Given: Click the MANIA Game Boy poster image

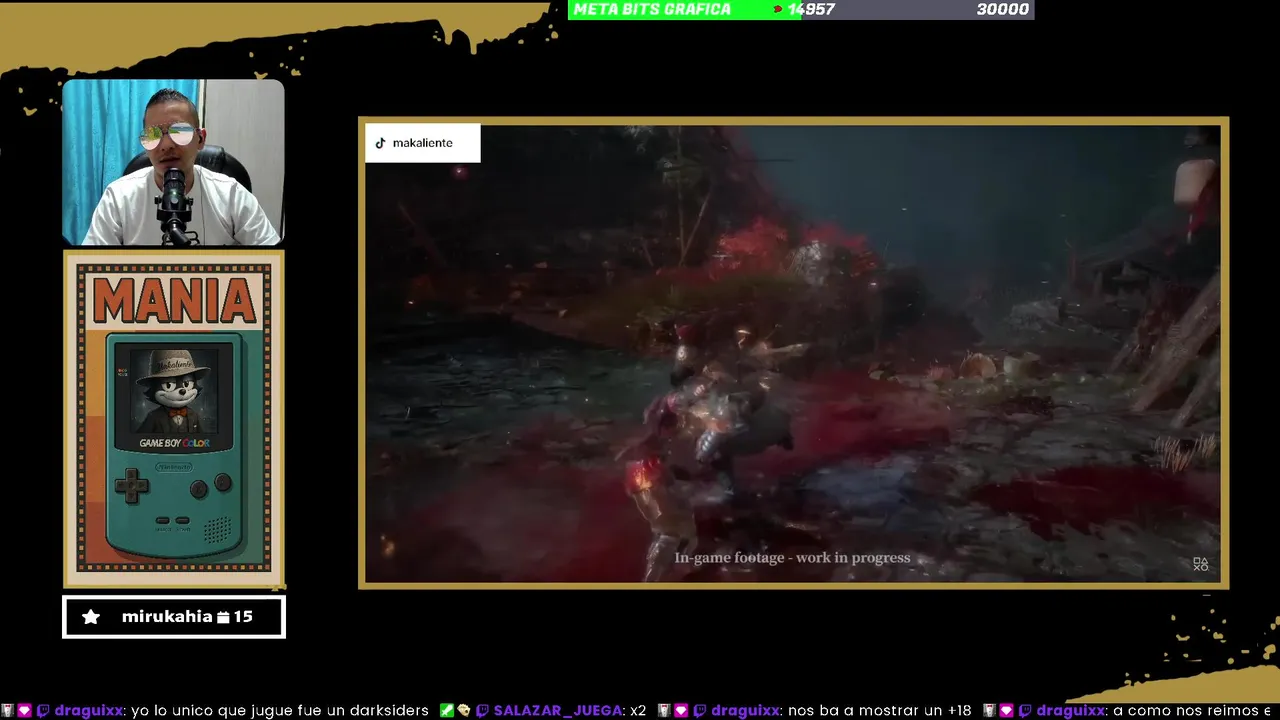Looking at the screenshot, I should 174,418.
